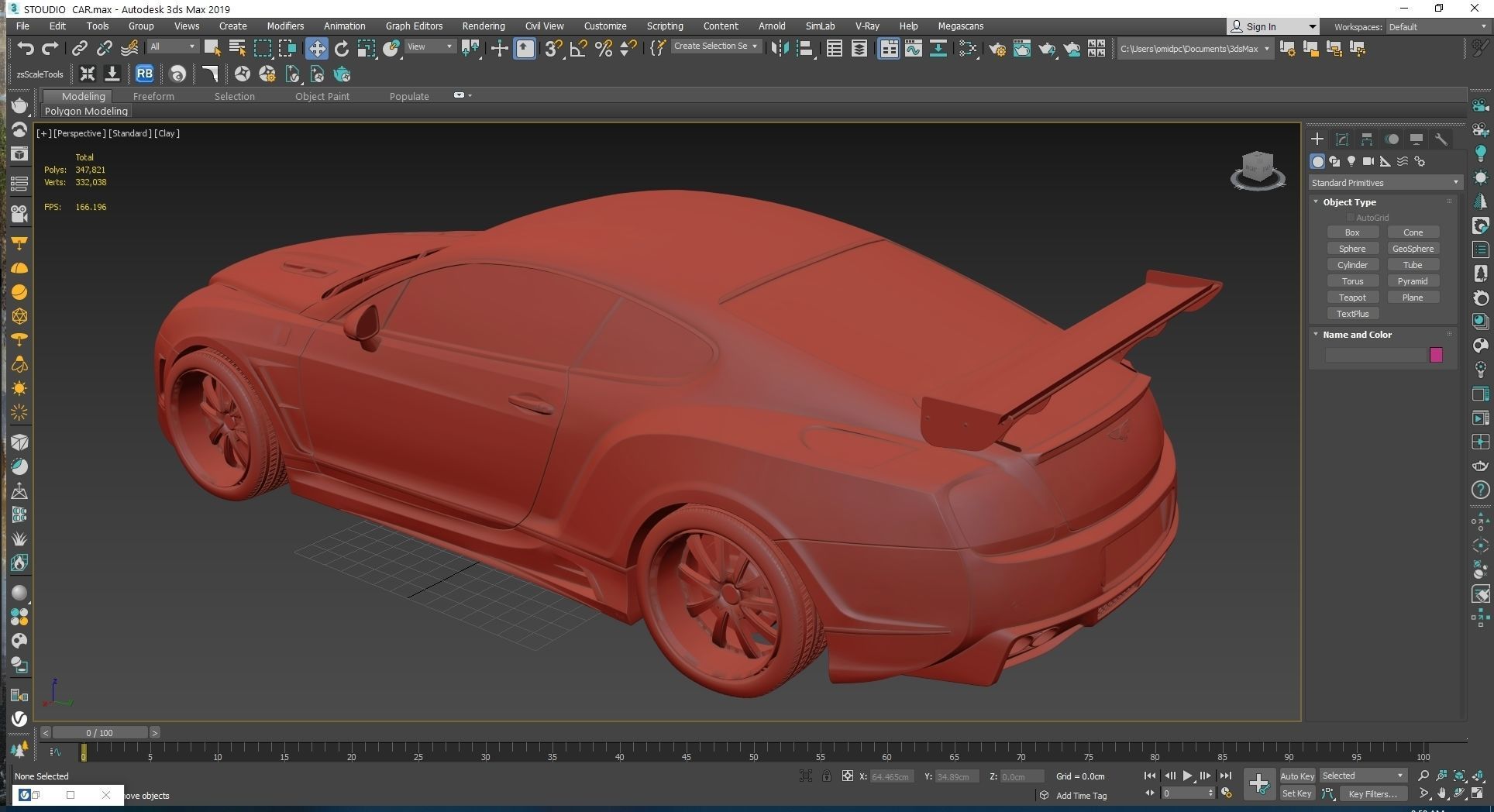
Task: Open Select by Name list icon
Action: click(237, 49)
